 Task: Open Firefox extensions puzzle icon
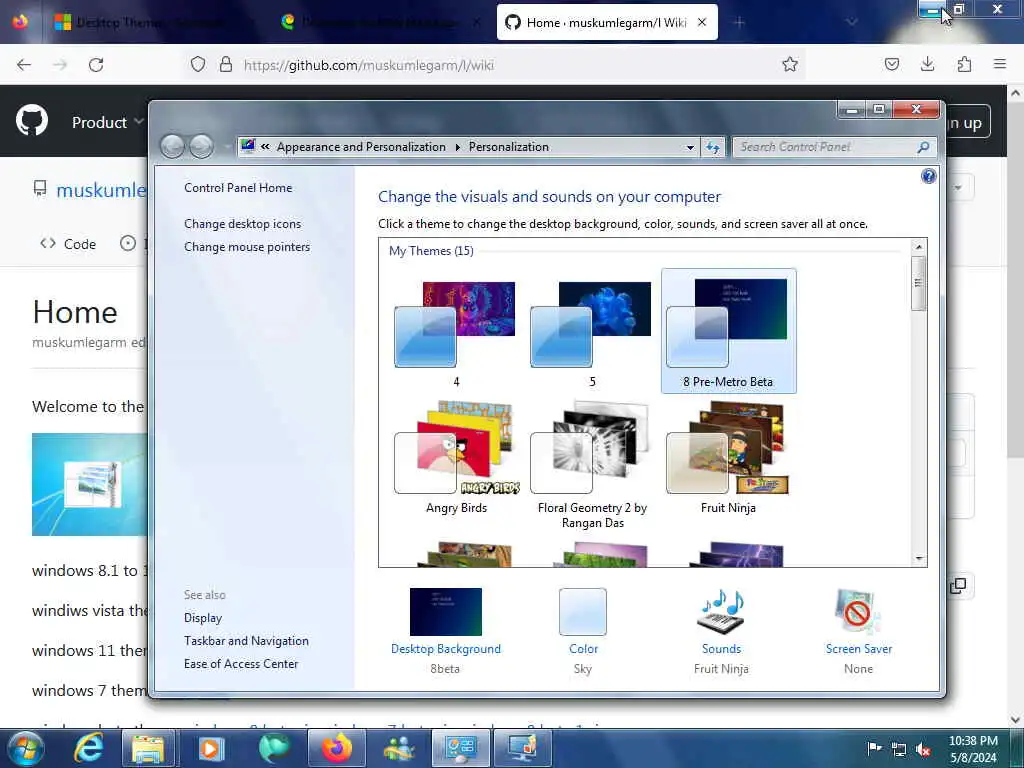(964, 64)
